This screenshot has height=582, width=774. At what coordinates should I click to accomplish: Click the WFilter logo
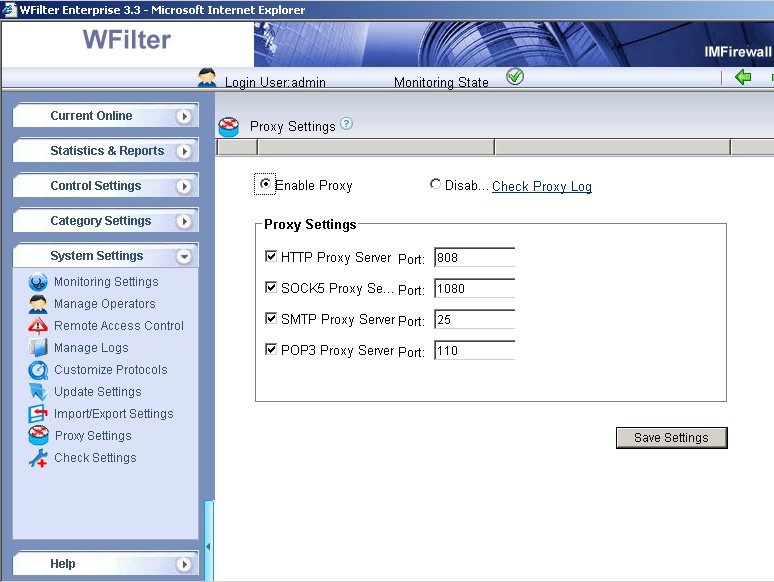click(127, 39)
